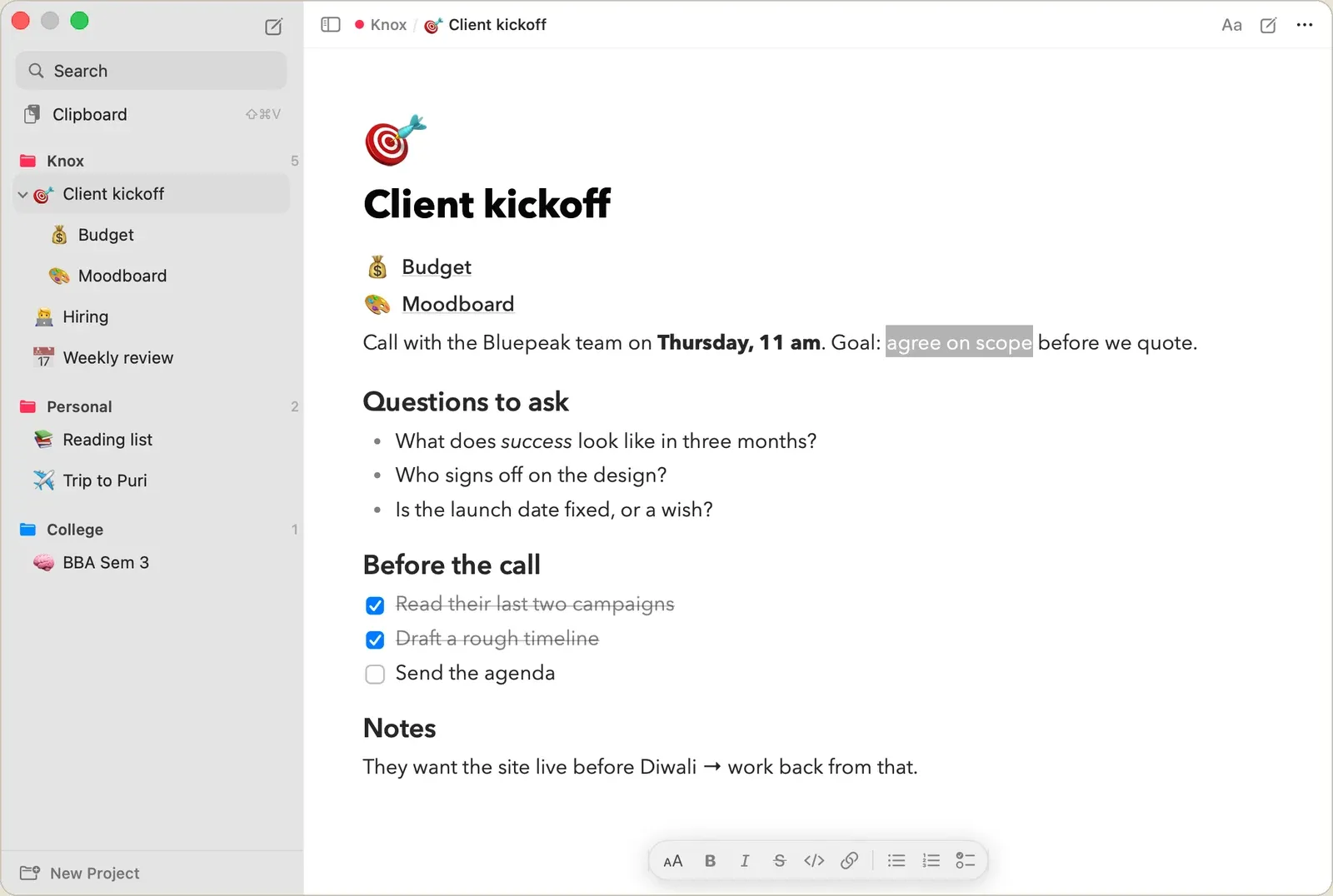Image resolution: width=1333 pixels, height=896 pixels.
Task: Collapse the Client kickoff tree chevron
Action: (23, 195)
